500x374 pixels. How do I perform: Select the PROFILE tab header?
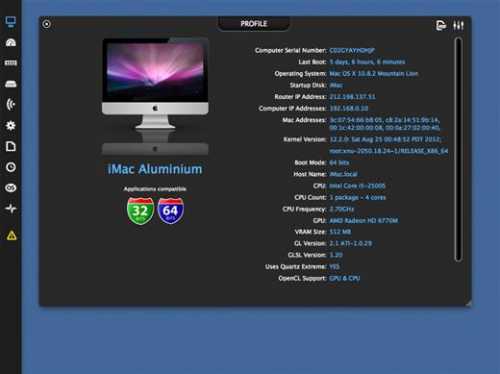pyautogui.click(x=254, y=24)
